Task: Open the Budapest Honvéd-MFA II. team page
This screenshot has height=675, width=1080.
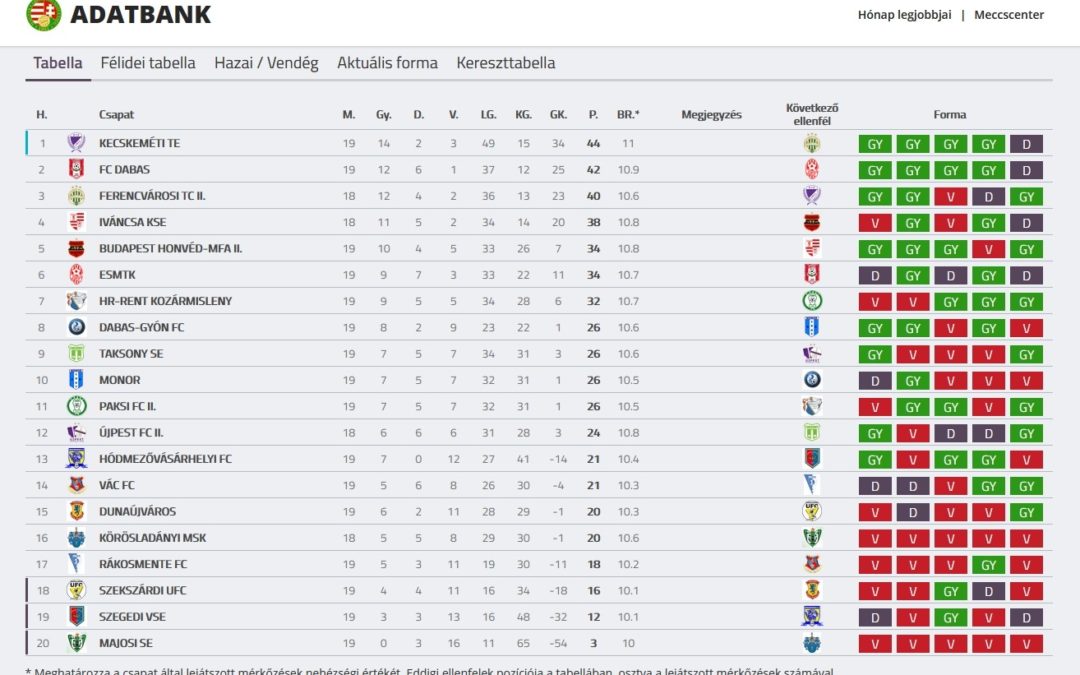Action: [x=170, y=248]
